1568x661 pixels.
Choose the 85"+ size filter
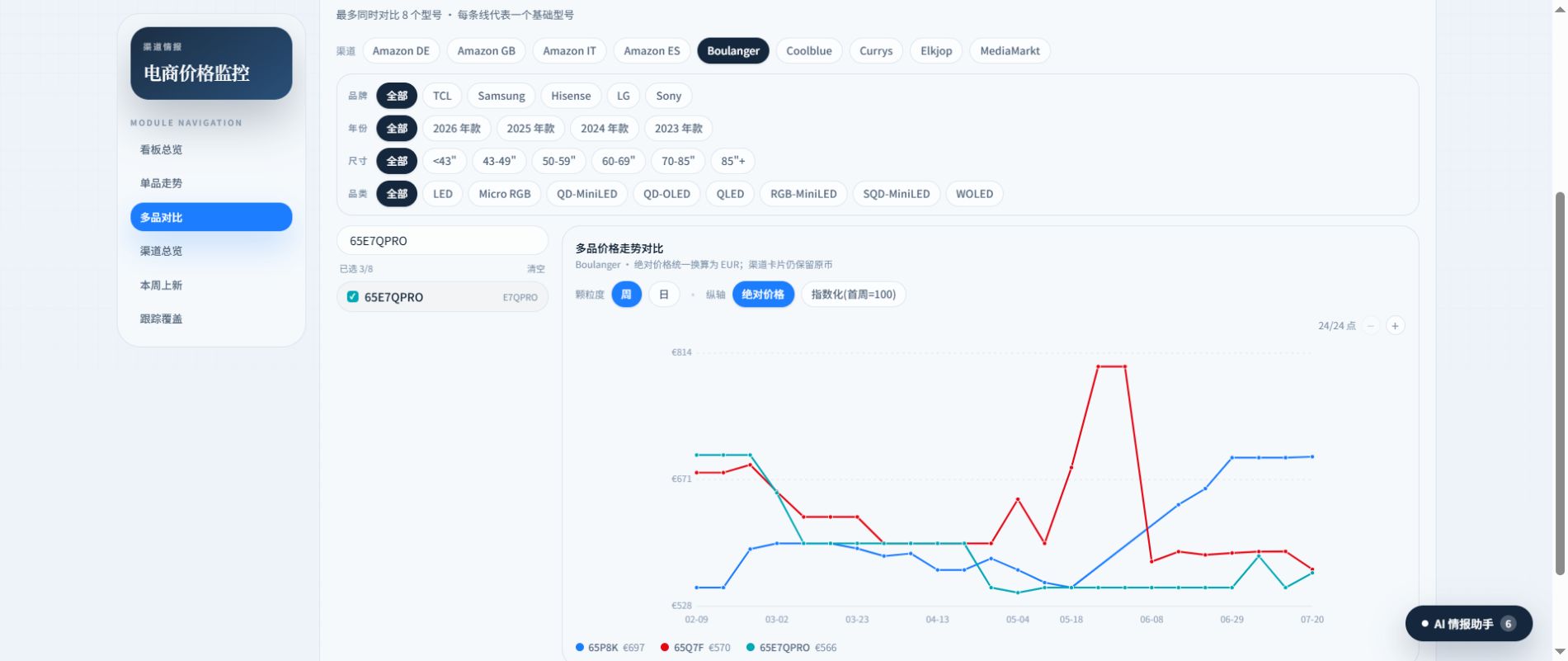(x=733, y=161)
